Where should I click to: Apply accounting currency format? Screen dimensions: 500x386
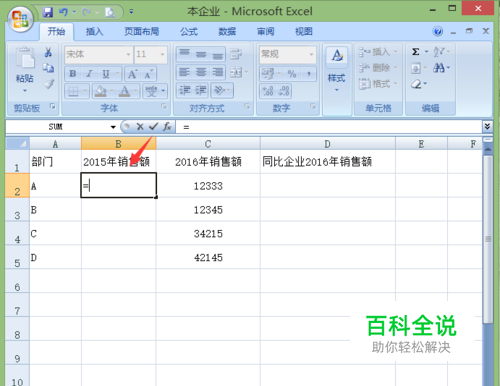pyautogui.click(x=268, y=74)
